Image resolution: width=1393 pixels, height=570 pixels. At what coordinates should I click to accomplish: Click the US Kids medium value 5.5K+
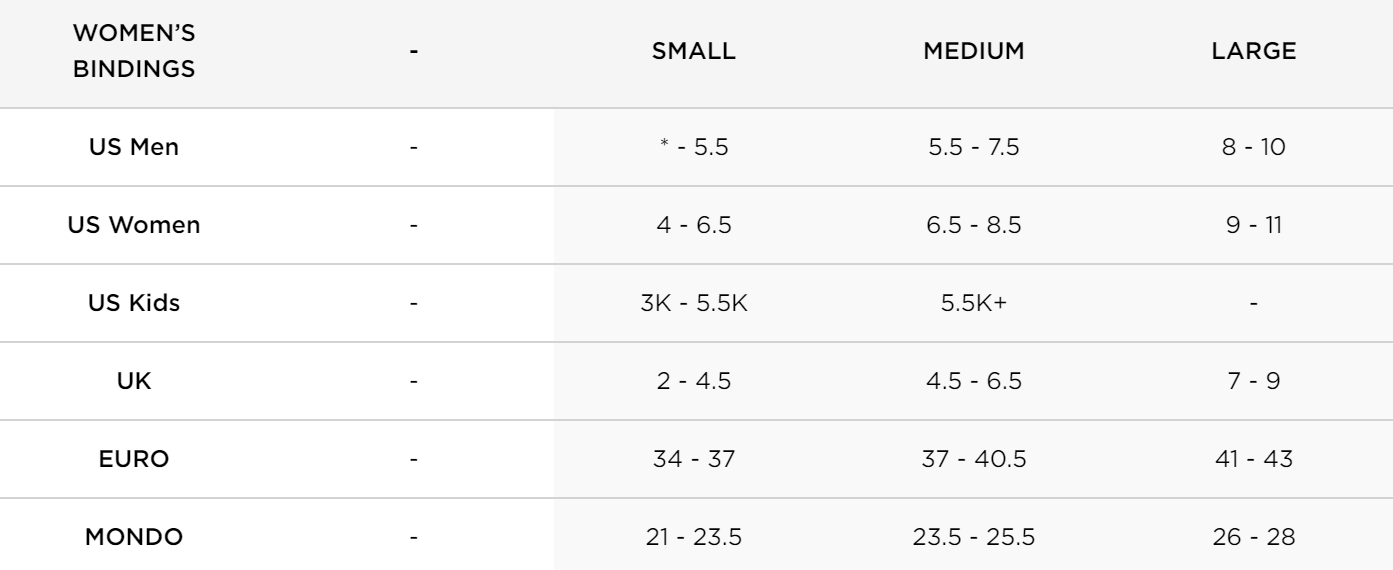pos(973,303)
